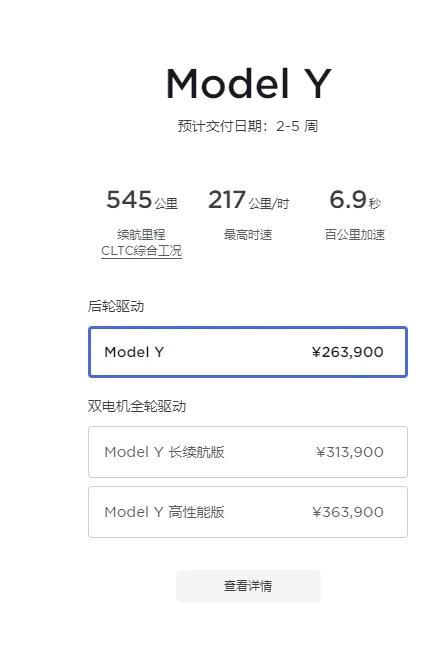Click the 217 公里/时 top speed figure
Screen dimensions: 442x648
248,200
